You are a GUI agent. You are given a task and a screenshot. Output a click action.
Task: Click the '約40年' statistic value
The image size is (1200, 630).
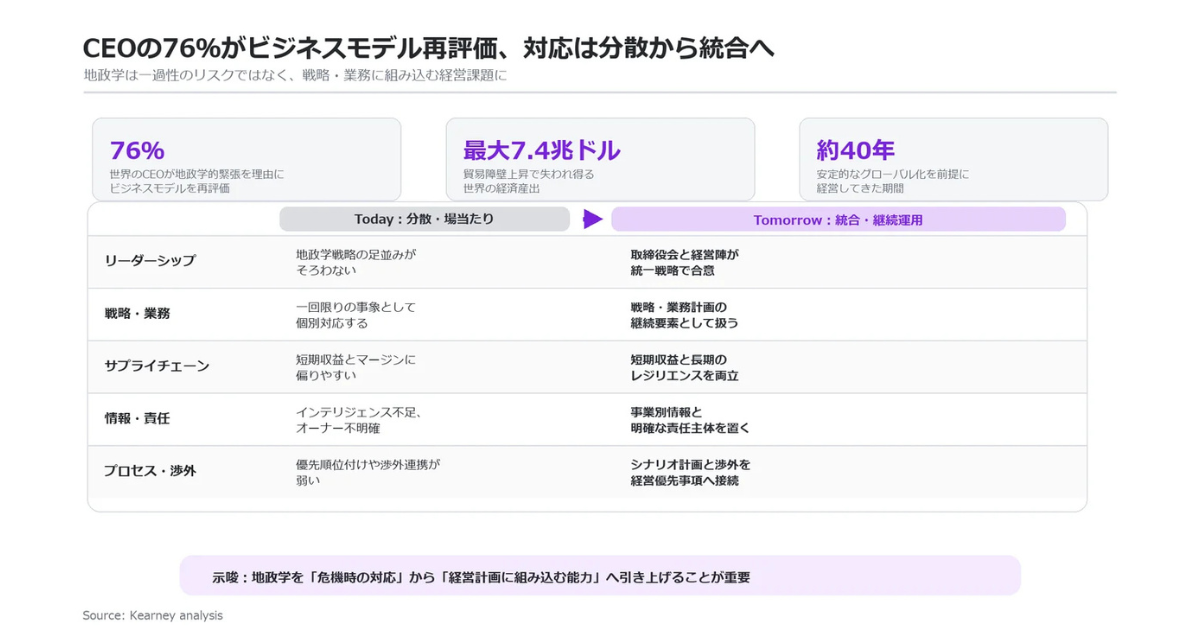(x=855, y=151)
